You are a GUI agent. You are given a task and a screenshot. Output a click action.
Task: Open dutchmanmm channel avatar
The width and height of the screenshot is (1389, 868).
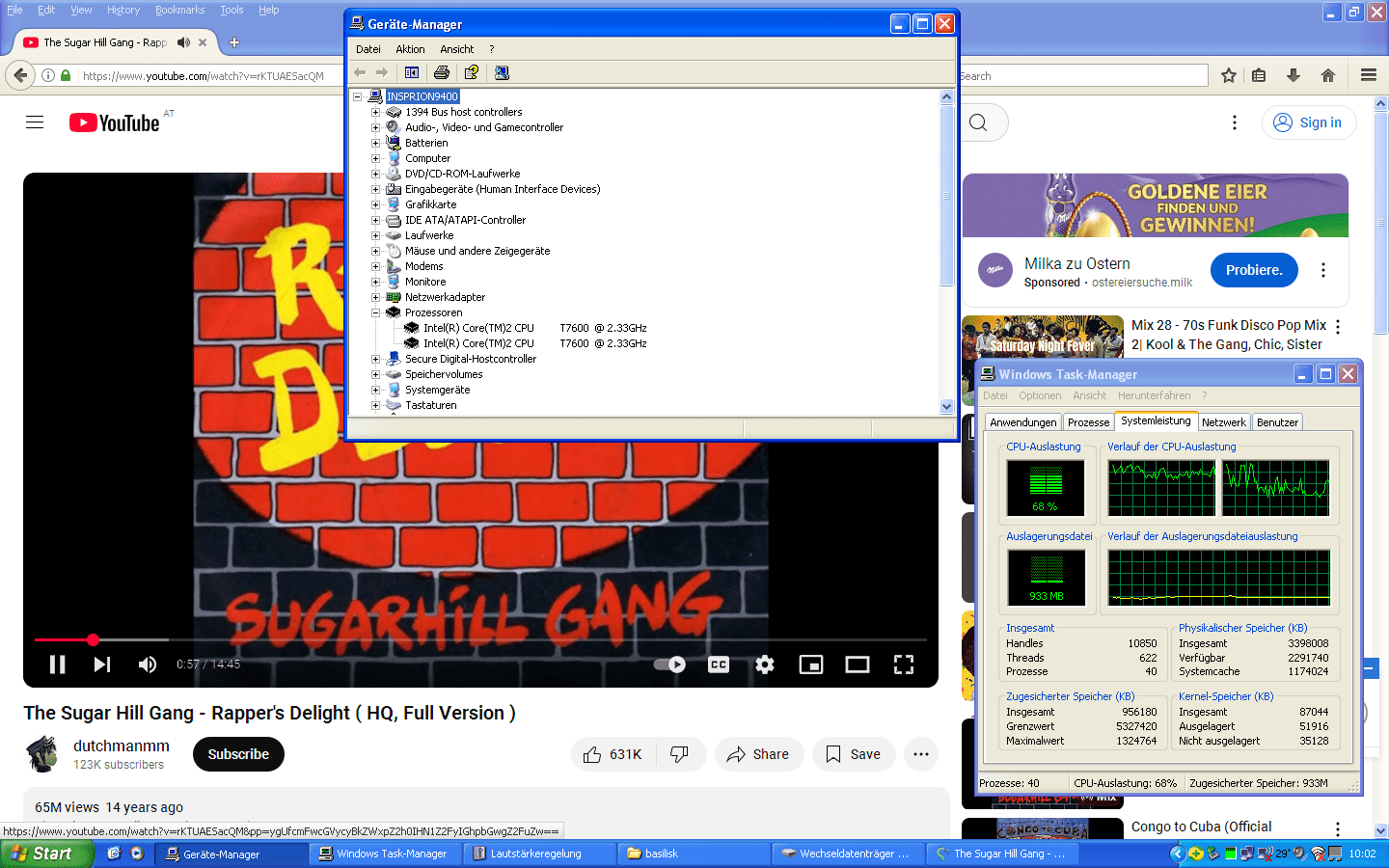point(42,754)
